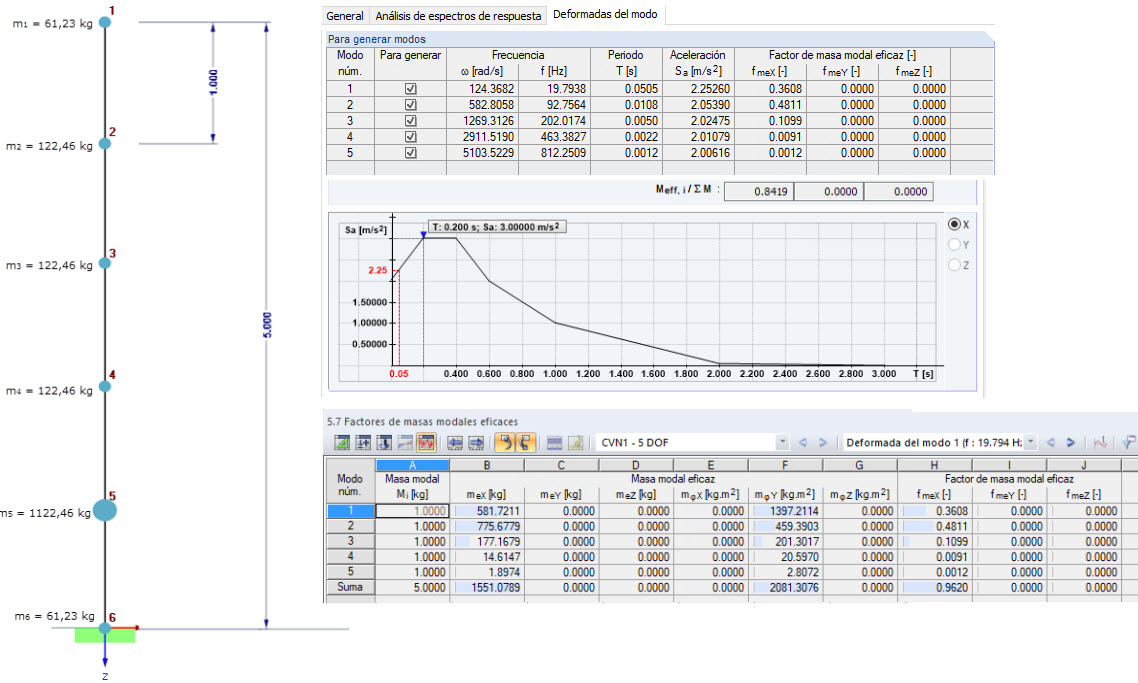This screenshot has height=683, width=1138.
Task: Click the second toolbar icon with plus arrows
Action: [x=363, y=442]
